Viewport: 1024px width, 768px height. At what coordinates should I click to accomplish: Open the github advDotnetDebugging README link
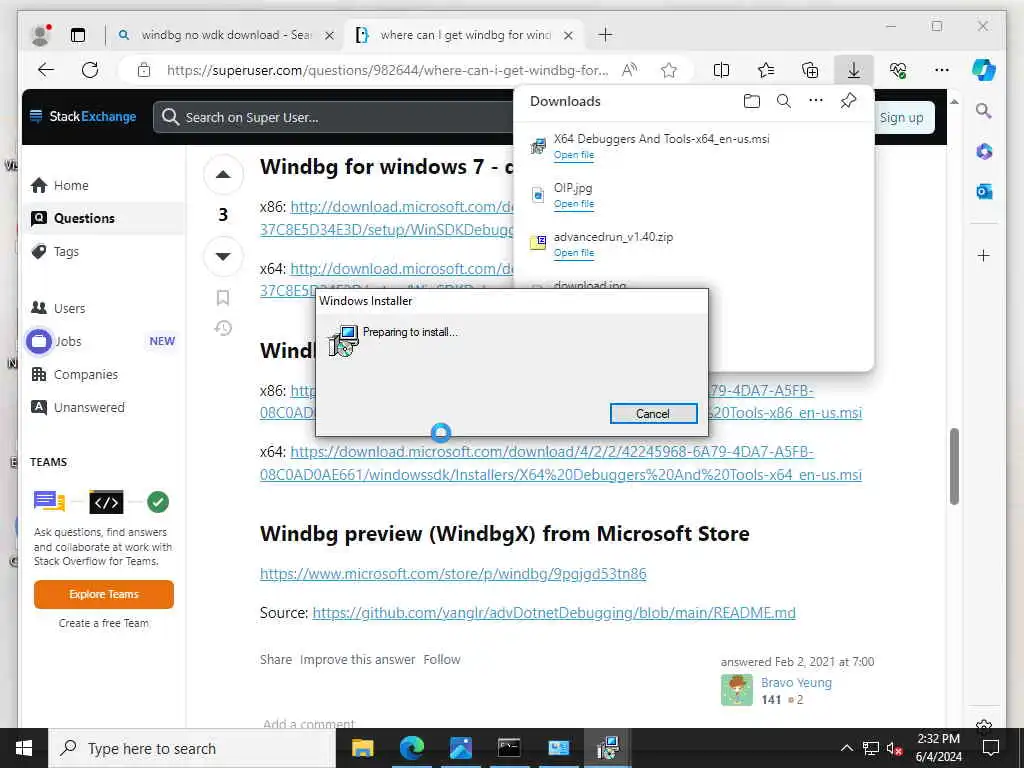coord(554,613)
